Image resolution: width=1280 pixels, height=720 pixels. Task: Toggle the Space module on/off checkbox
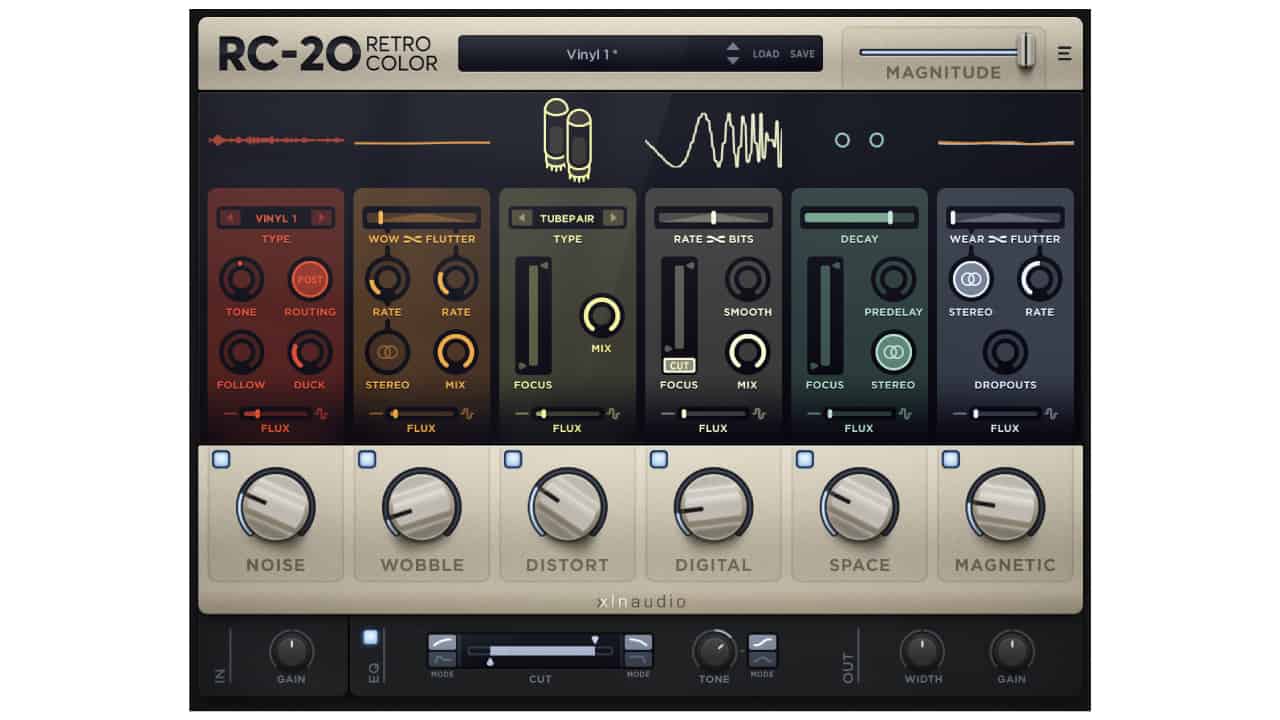coord(805,459)
